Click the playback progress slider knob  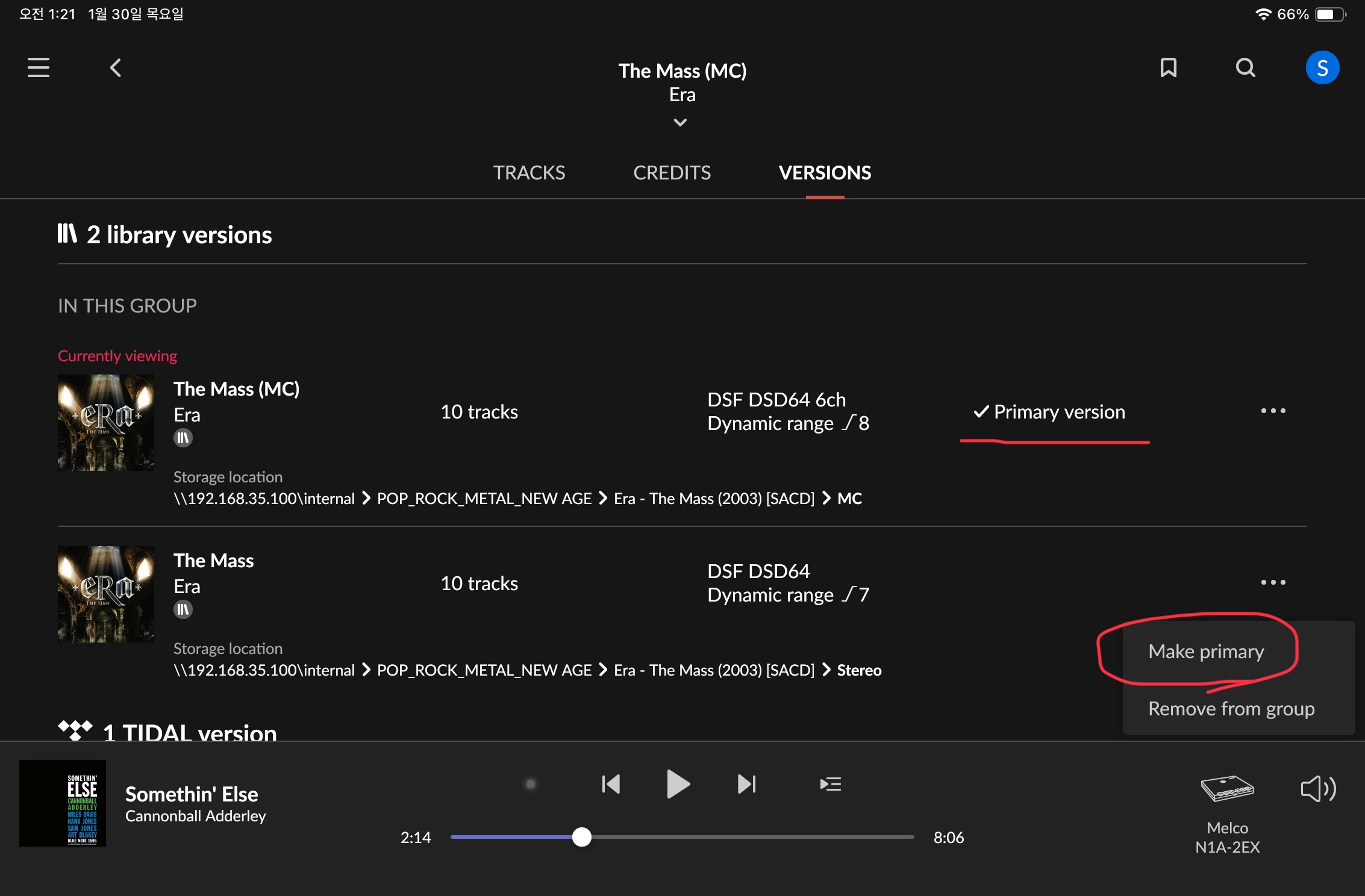click(581, 837)
